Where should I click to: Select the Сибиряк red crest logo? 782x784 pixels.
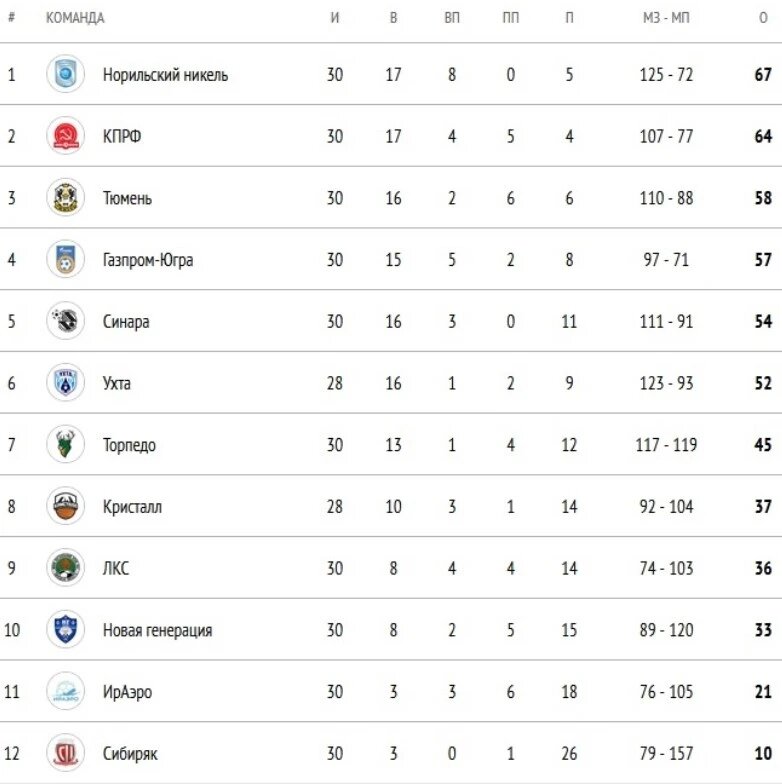tap(66, 753)
